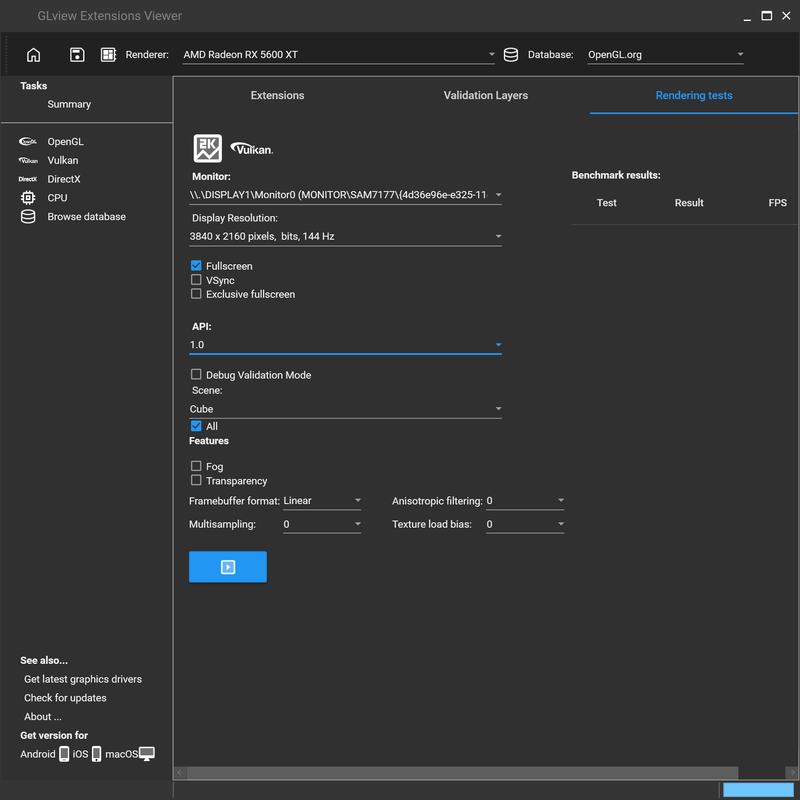Open the Texture load bias dropdown
This screenshot has height=800, width=800.
pyautogui.click(x=525, y=524)
